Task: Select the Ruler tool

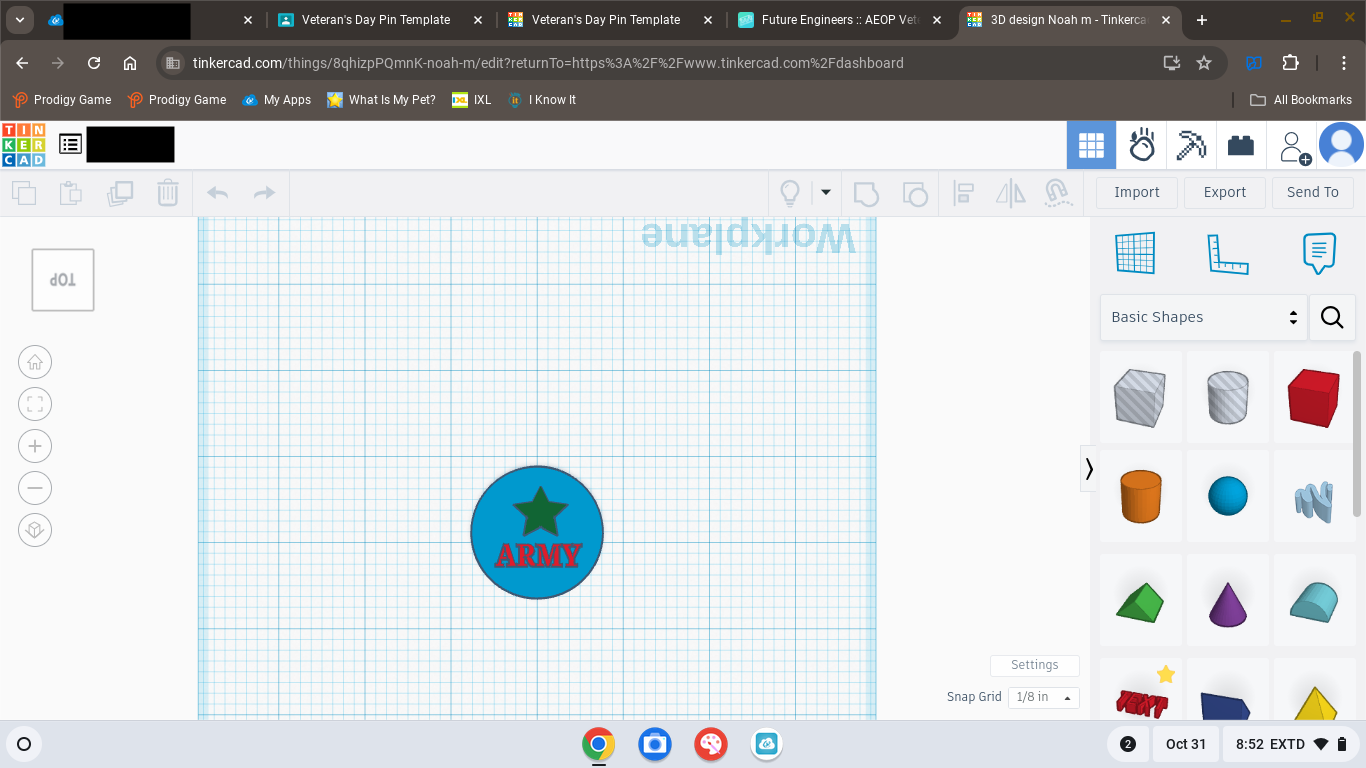Action: coord(1227,253)
